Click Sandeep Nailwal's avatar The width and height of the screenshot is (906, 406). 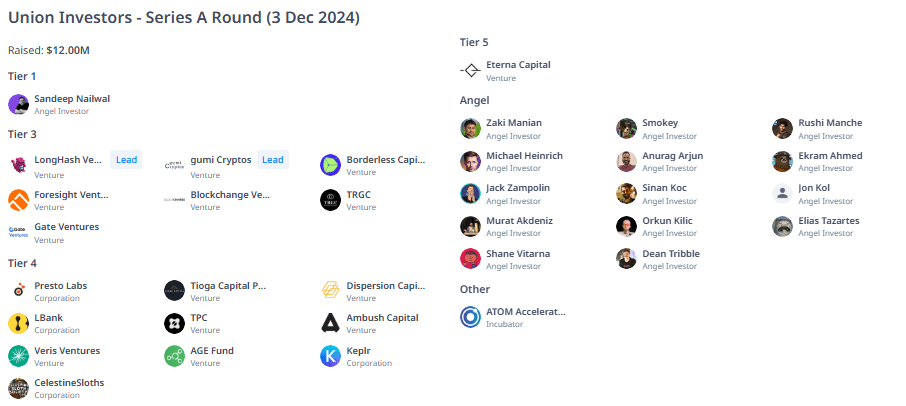(18, 104)
